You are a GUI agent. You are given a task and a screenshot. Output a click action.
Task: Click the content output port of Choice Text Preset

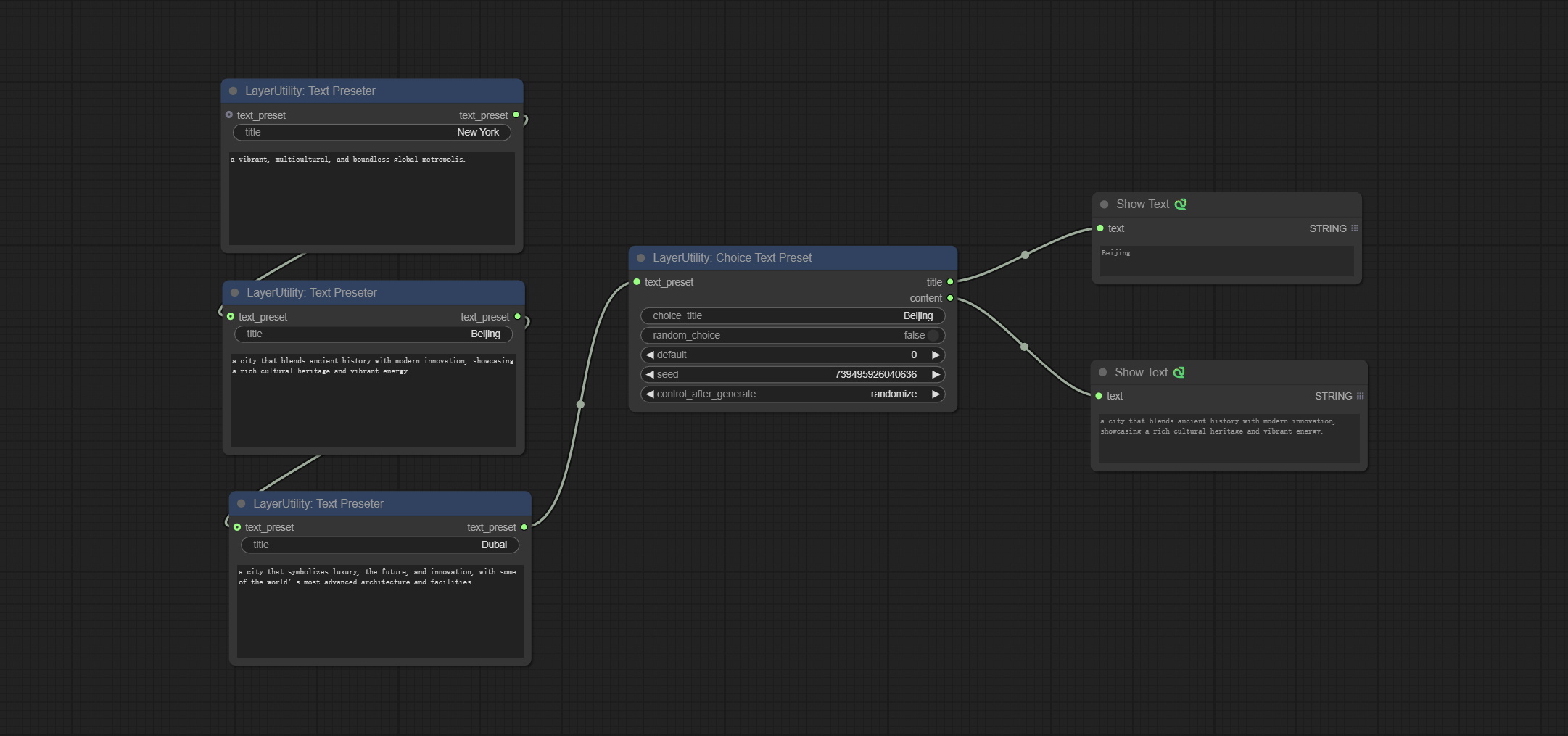(950, 298)
